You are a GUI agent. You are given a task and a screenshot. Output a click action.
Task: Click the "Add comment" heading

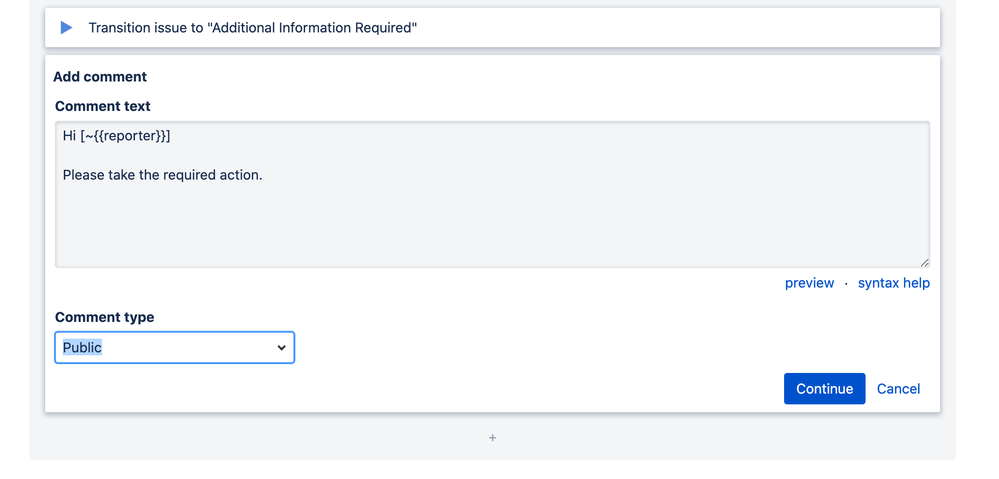(x=100, y=77)
